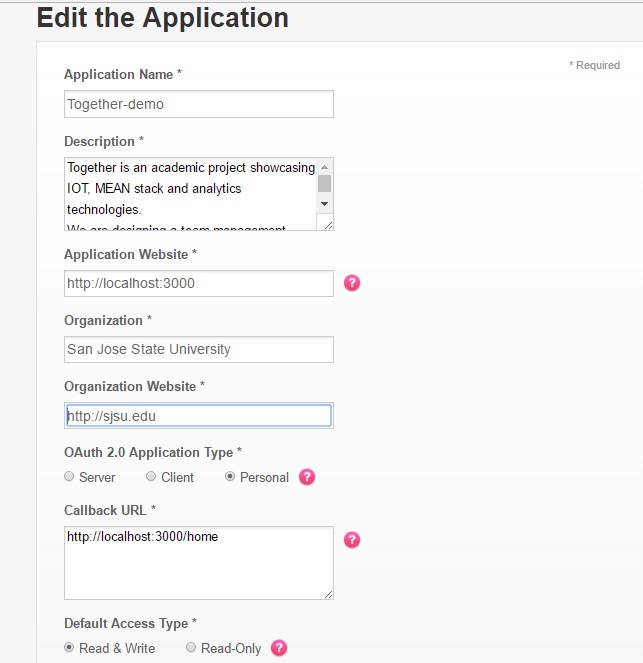Select the Personal application type
This screenshot has width=643, height=663.
pos(230,477)
